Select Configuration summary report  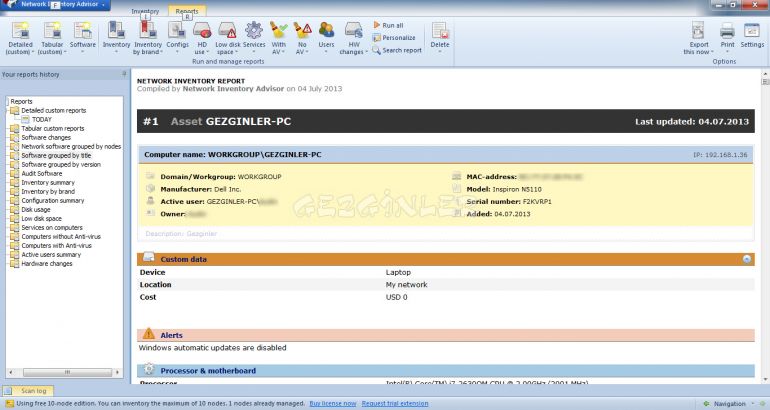coord(53,200)
